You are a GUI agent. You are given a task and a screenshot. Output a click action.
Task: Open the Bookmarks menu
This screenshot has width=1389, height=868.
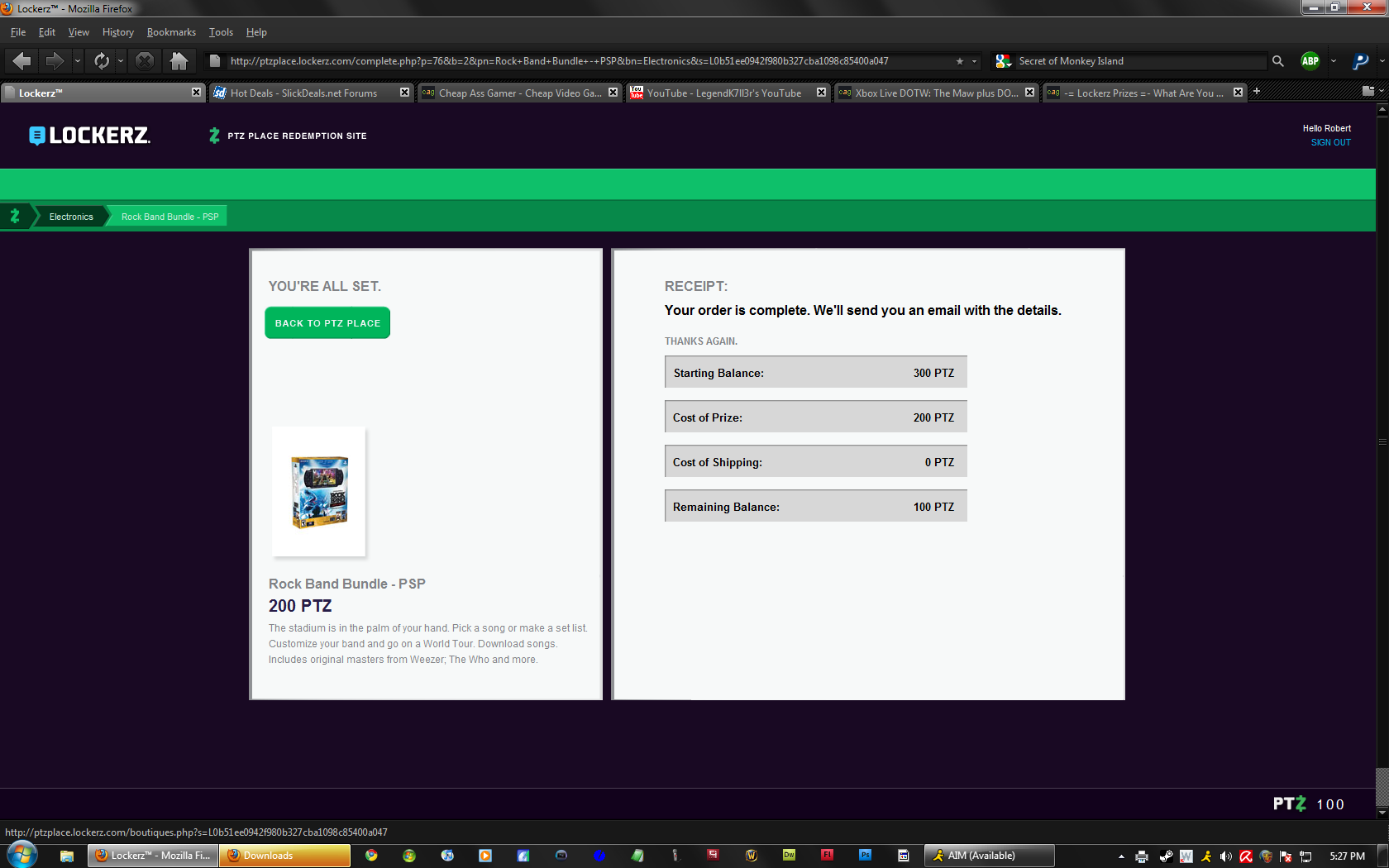coord(171,32)
